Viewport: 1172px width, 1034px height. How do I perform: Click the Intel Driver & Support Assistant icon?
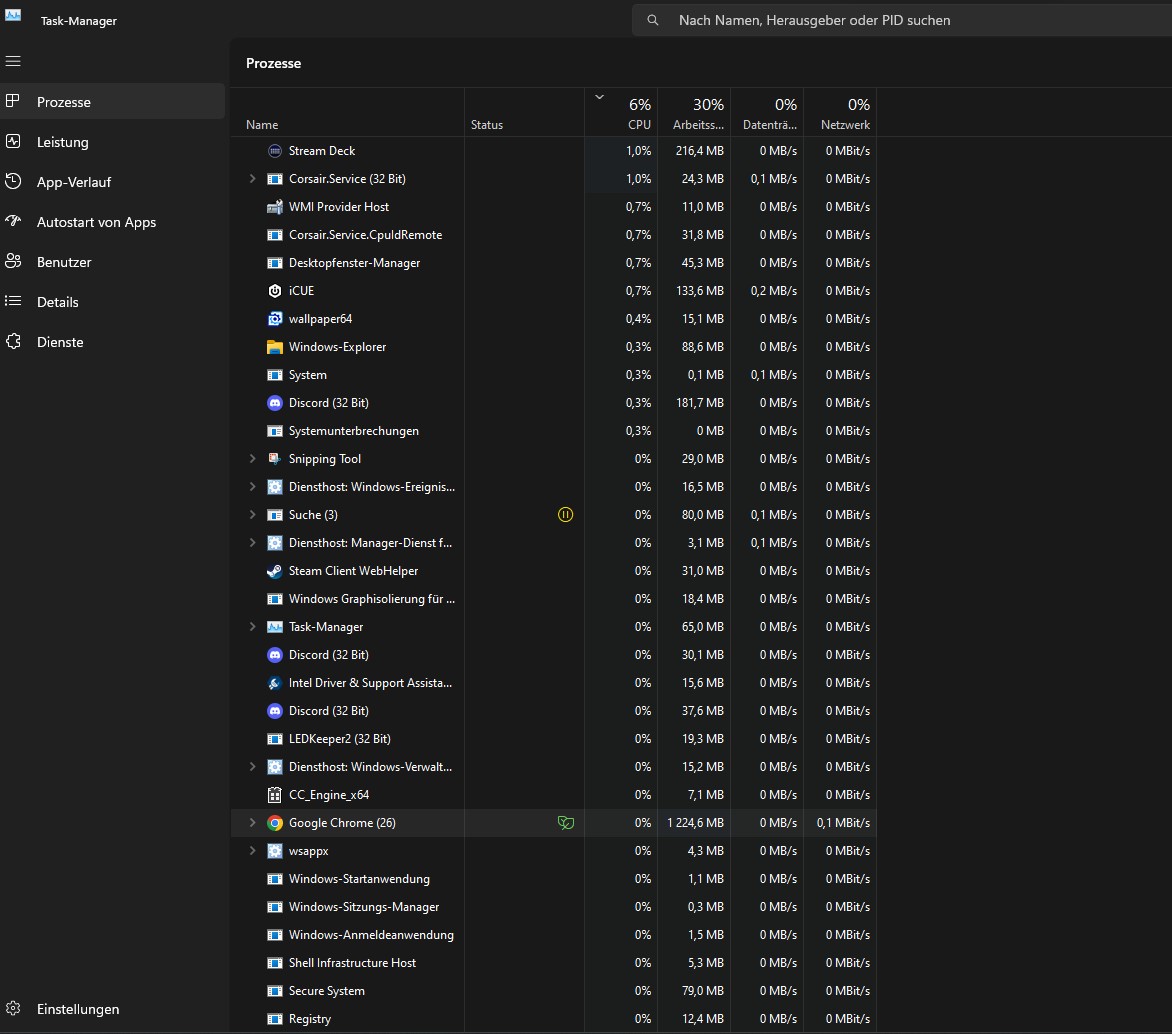click(x=275, y=683)
